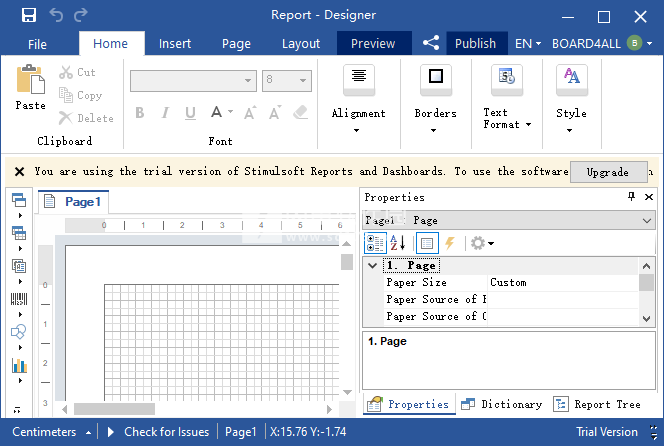Open the Alignment dropdown
This screenshot has width=664, height=446.
(x=359, y=100)
